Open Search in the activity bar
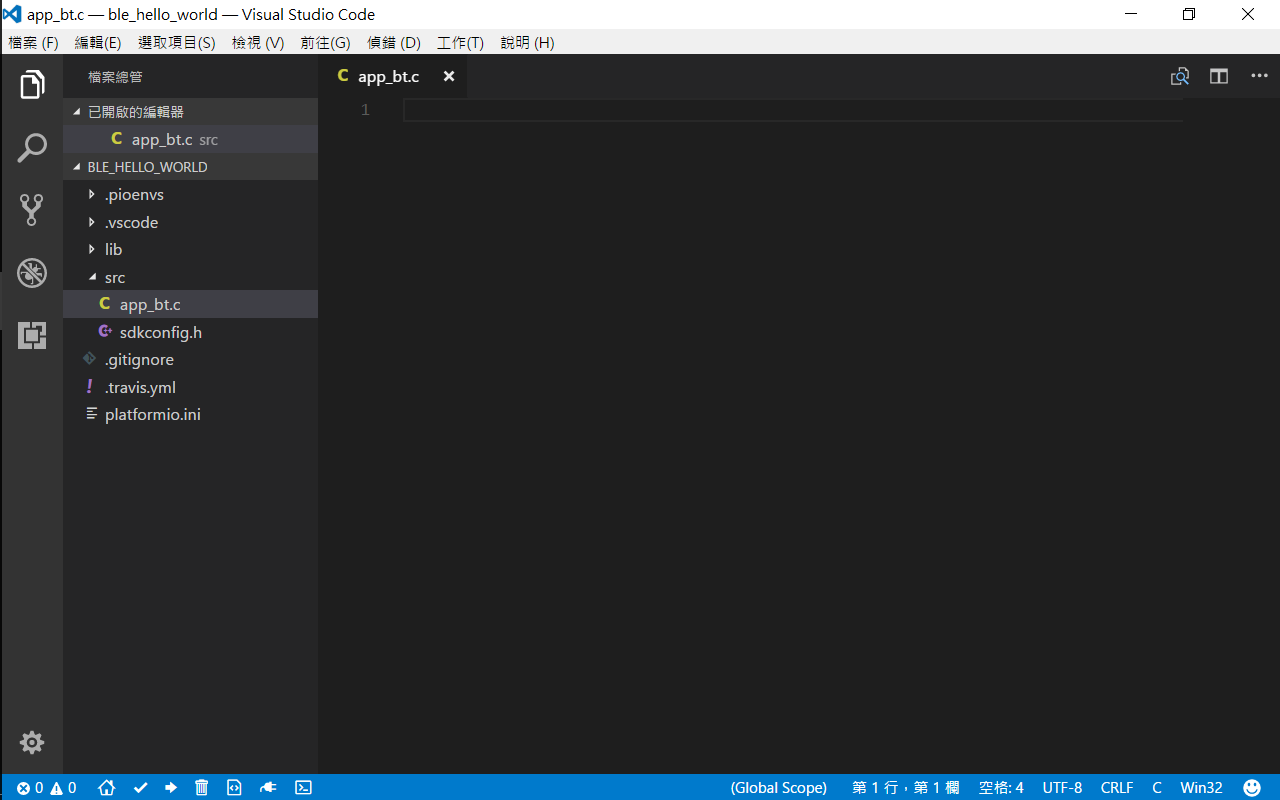The height and width of the screenshot is (800, 1280). (x=31, y=147)
